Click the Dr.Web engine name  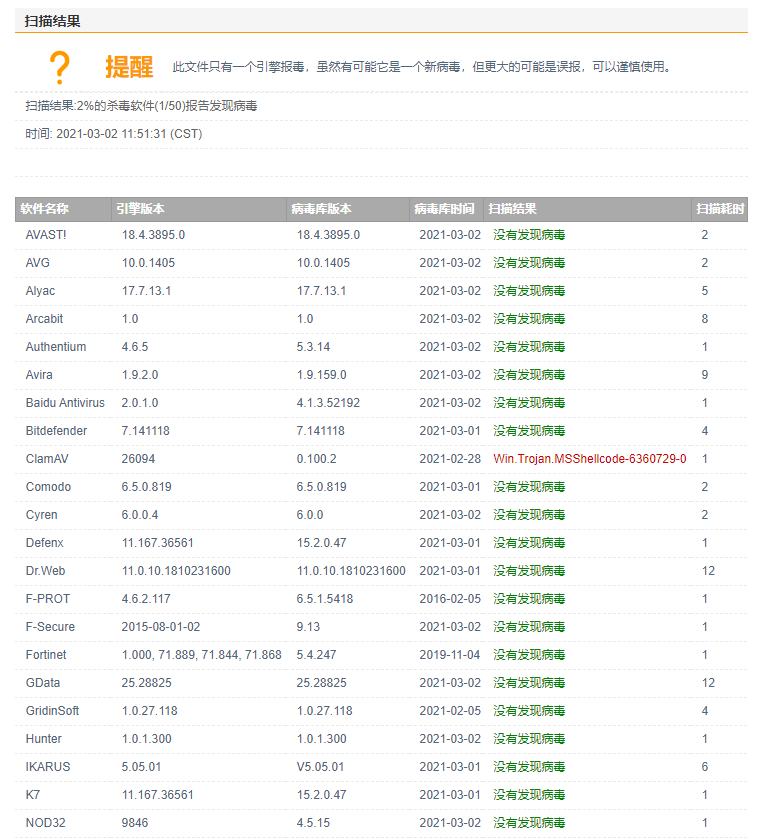46,571
